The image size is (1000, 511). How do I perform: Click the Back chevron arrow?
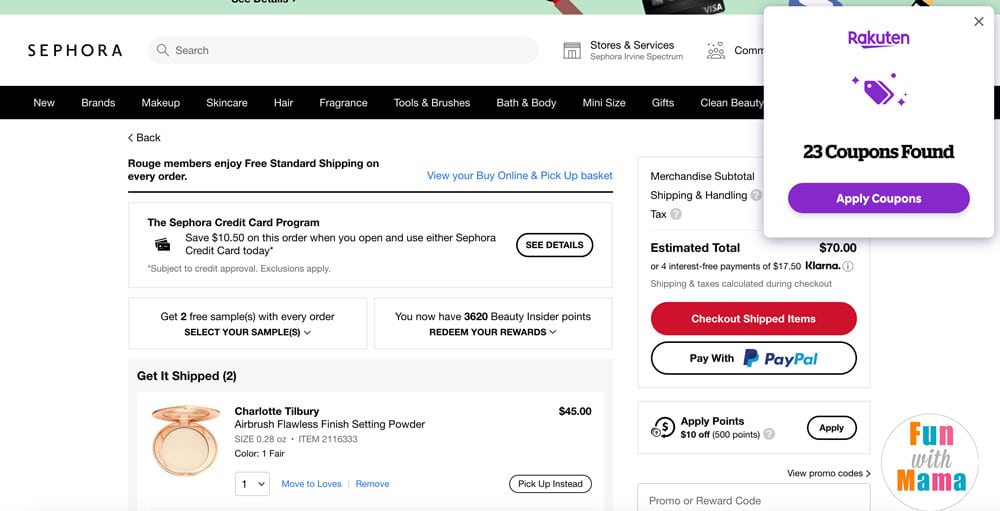[x=130, y=138]
